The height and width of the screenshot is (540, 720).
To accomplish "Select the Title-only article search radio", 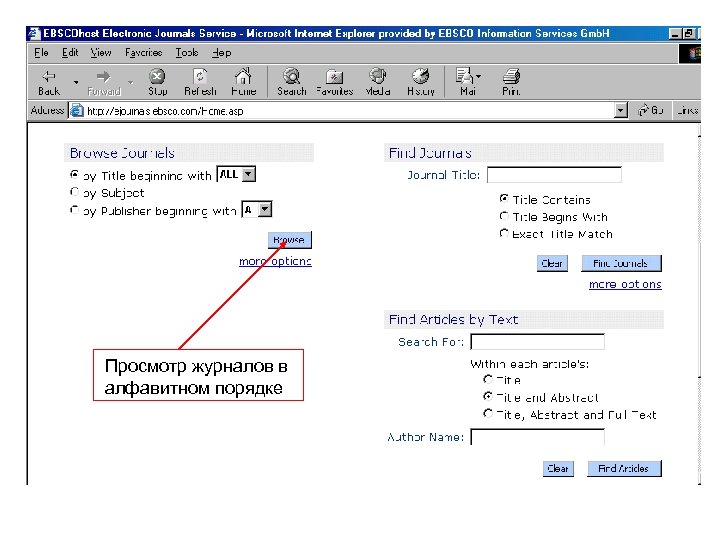I will click(x=488, y=379).
